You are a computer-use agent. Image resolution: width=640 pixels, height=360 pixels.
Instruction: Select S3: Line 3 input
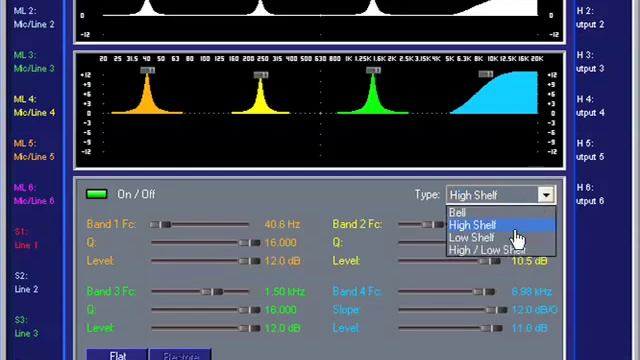pos(26,327)
